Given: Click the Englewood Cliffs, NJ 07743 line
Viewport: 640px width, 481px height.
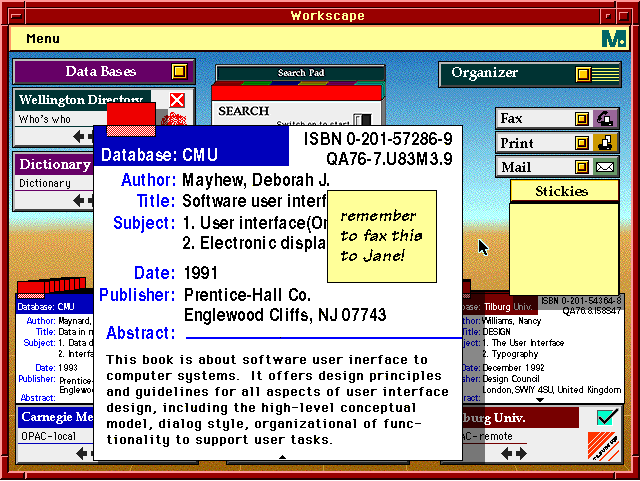Looking at the screenshot, I should [x=285, y=315].
